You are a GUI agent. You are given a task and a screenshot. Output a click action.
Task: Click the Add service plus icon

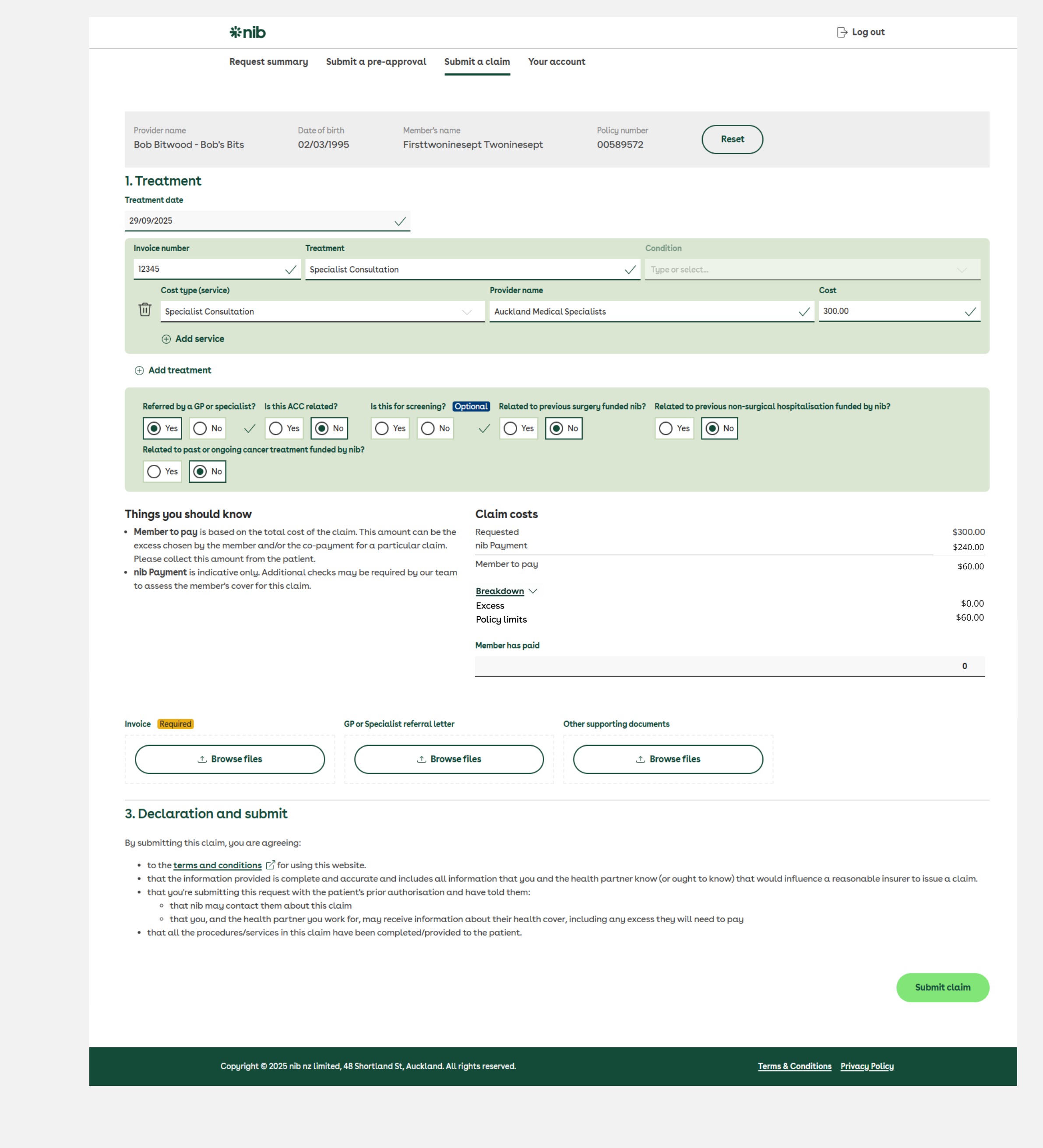(x=166, y=339)
